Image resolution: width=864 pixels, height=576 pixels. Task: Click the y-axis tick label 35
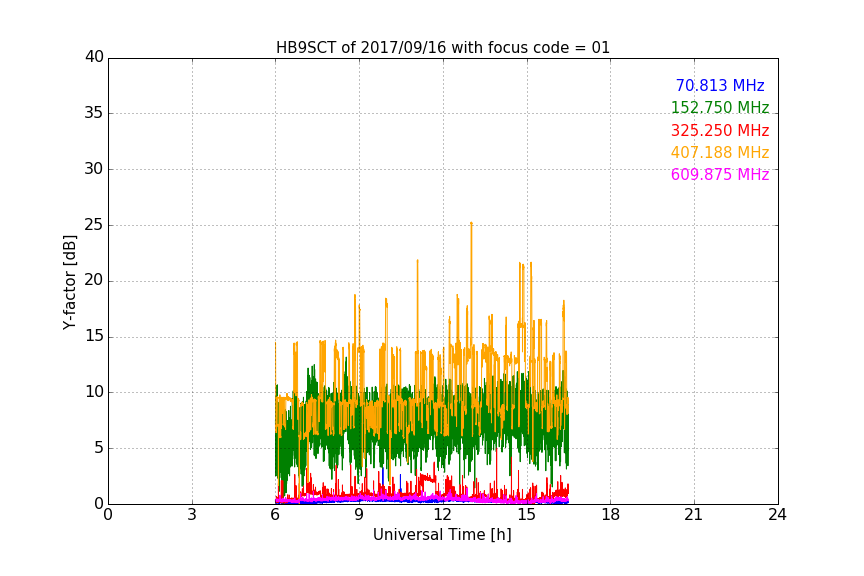[94, 113]
